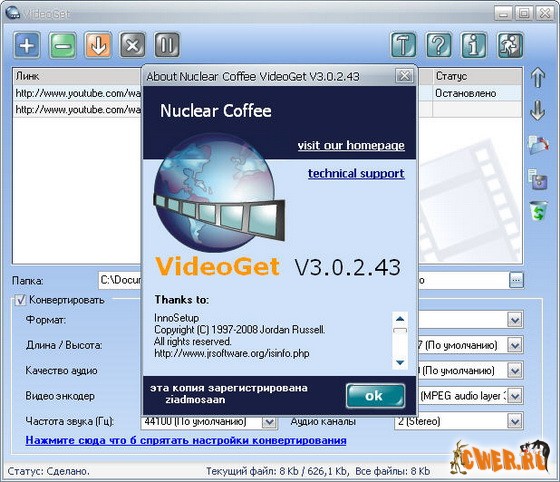Viewport: 560px width, 482px height.
Task: Click the info About toolbar icon
Action: (474, 45)
